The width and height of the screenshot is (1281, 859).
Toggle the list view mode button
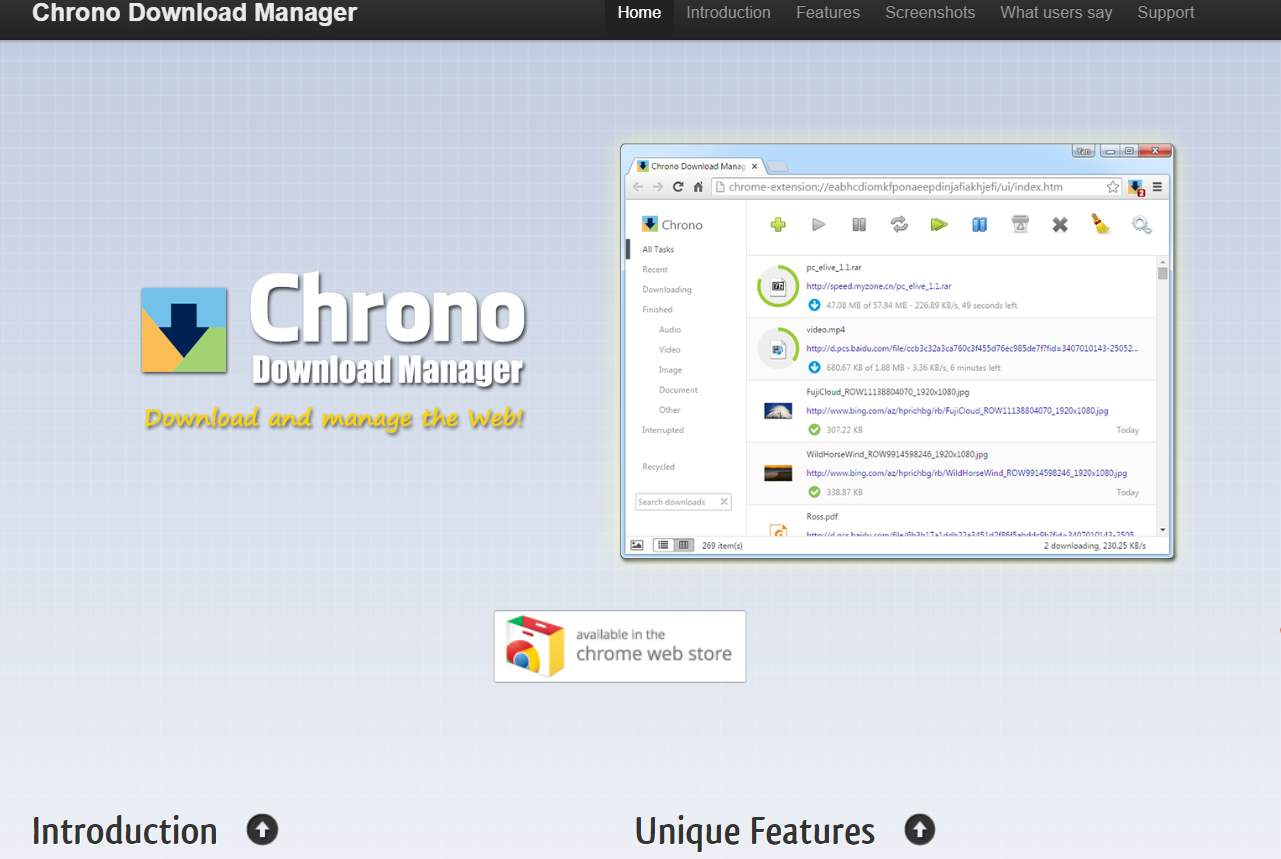tap(662, 545)
